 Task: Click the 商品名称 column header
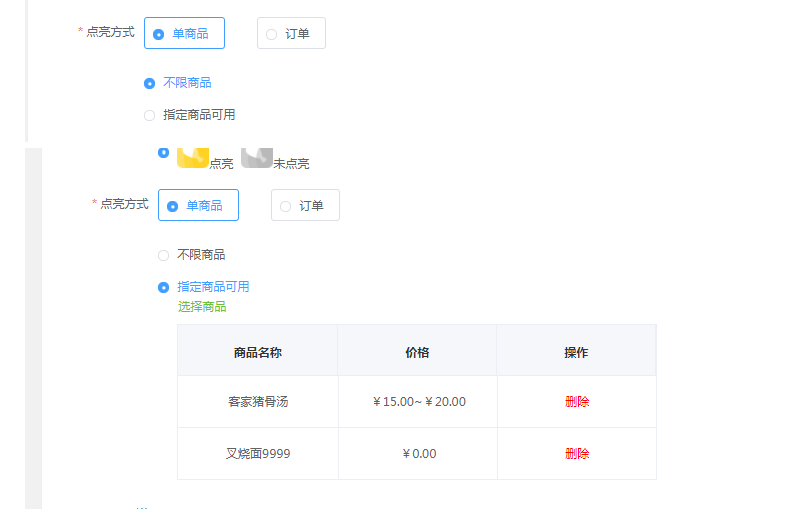pos(258,352)
